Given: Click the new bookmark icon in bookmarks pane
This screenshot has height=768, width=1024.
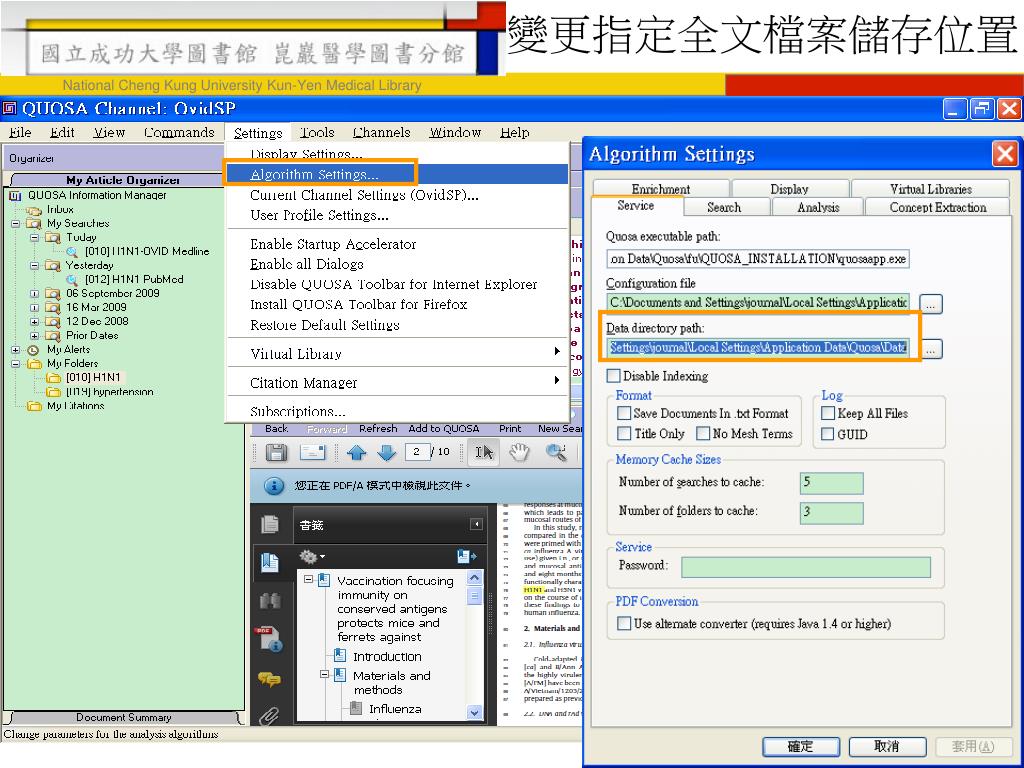Looking at the screenshot, I should [467, 556].
